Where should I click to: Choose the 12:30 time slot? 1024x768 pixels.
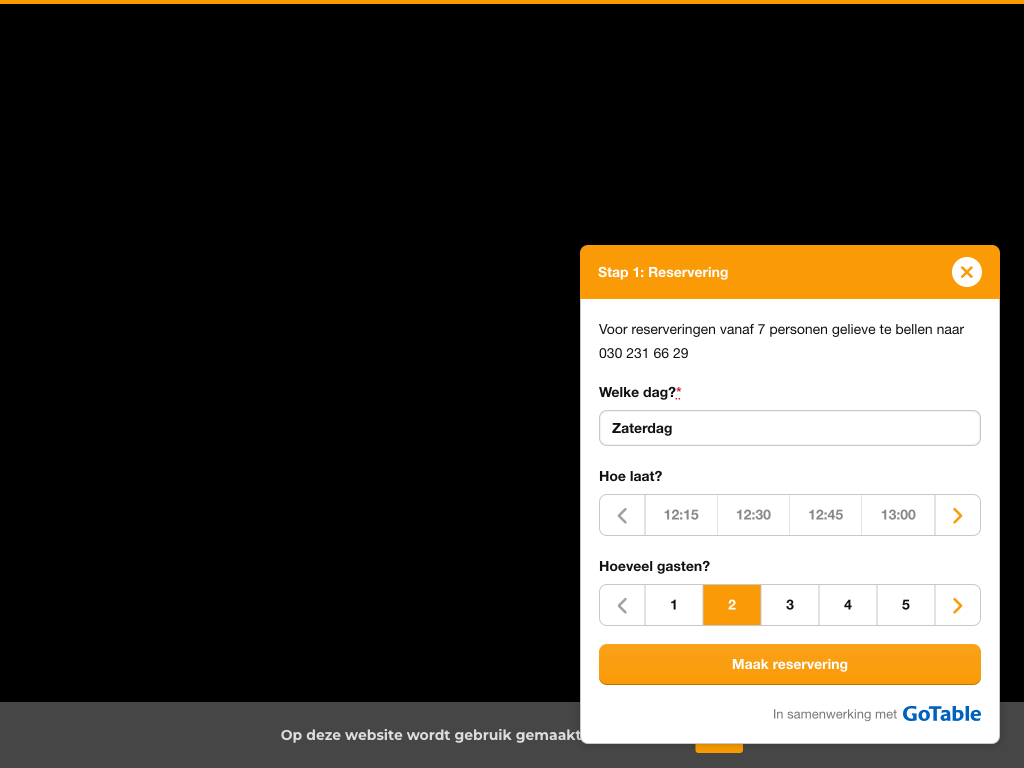coord(753,515)
